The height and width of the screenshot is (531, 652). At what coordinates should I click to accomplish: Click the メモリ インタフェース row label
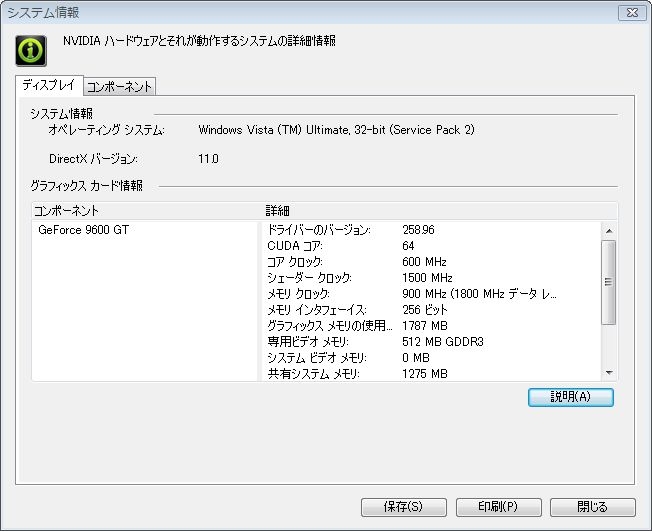[x=317, y=310]
